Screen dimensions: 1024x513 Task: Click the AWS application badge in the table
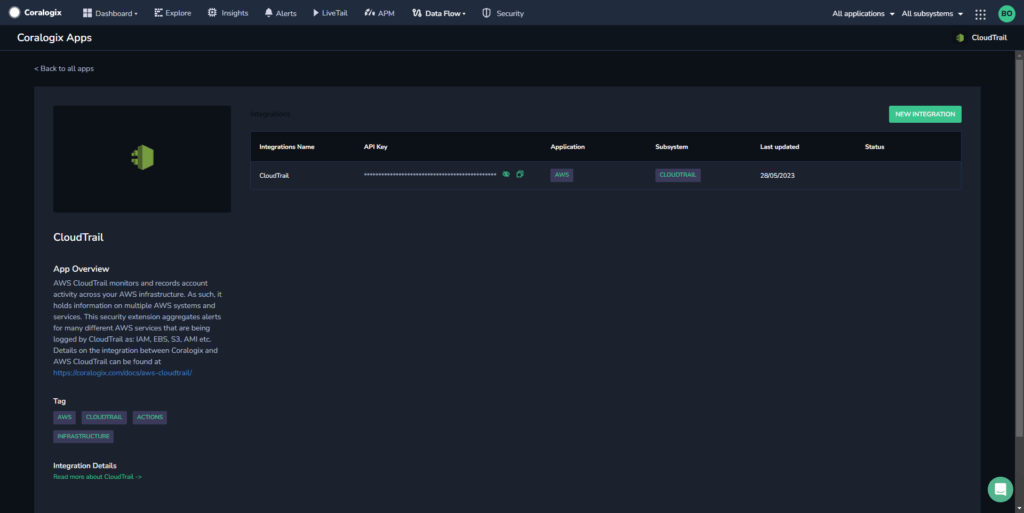click(x=562, y=175)
